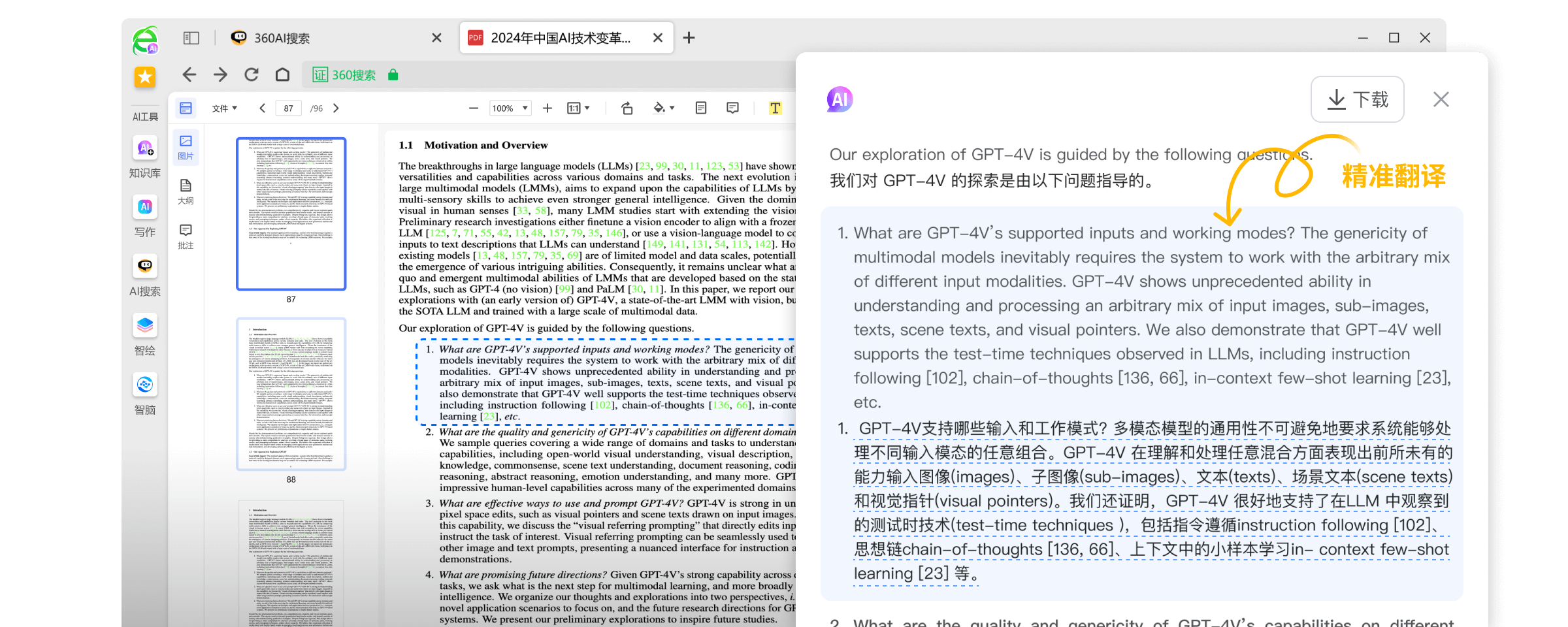Open the 100% zoom level dropdown
This screenshot has height=627, width=1568.
[510, 108]
